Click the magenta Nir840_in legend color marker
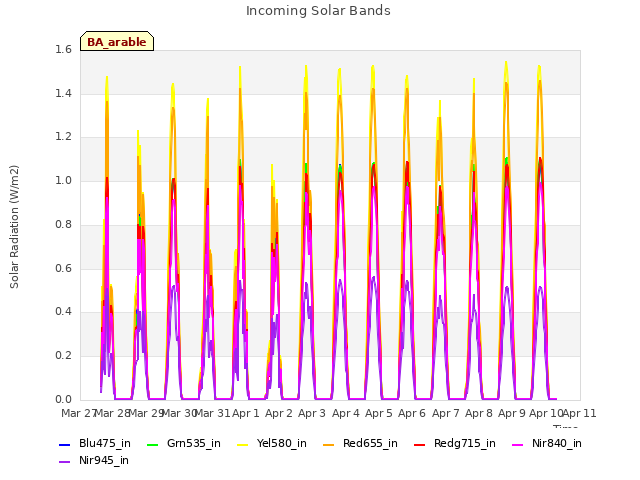Screen dimensions: 640x480 pos(518,444)
